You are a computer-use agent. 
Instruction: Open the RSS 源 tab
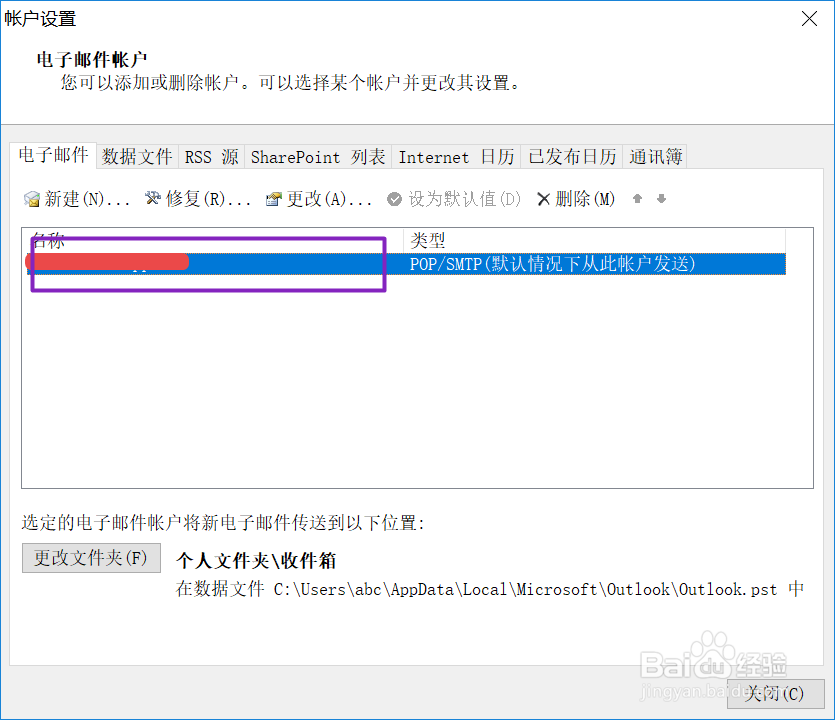tap(211, 157)
